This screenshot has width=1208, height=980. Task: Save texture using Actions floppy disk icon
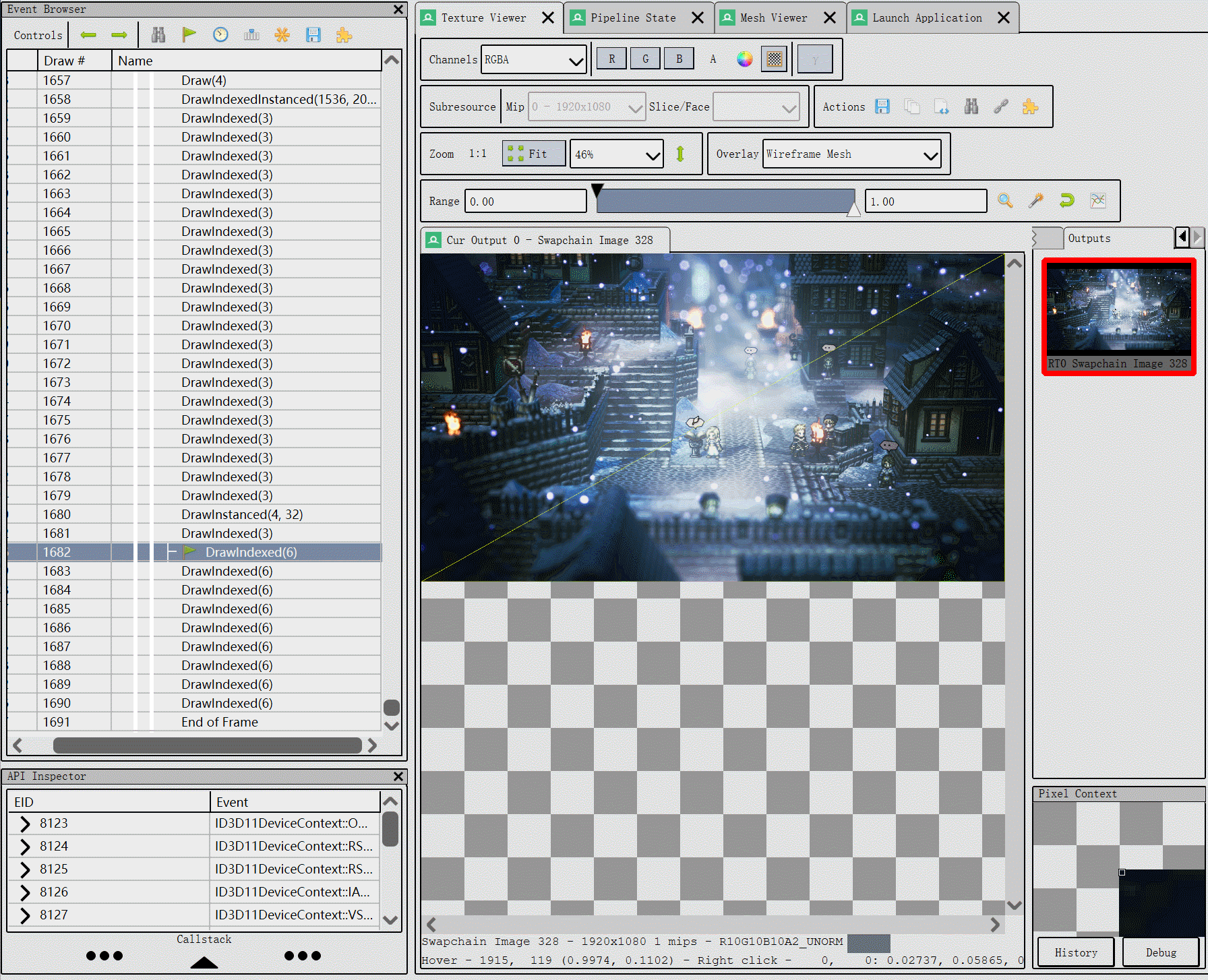tap(882, 106)
